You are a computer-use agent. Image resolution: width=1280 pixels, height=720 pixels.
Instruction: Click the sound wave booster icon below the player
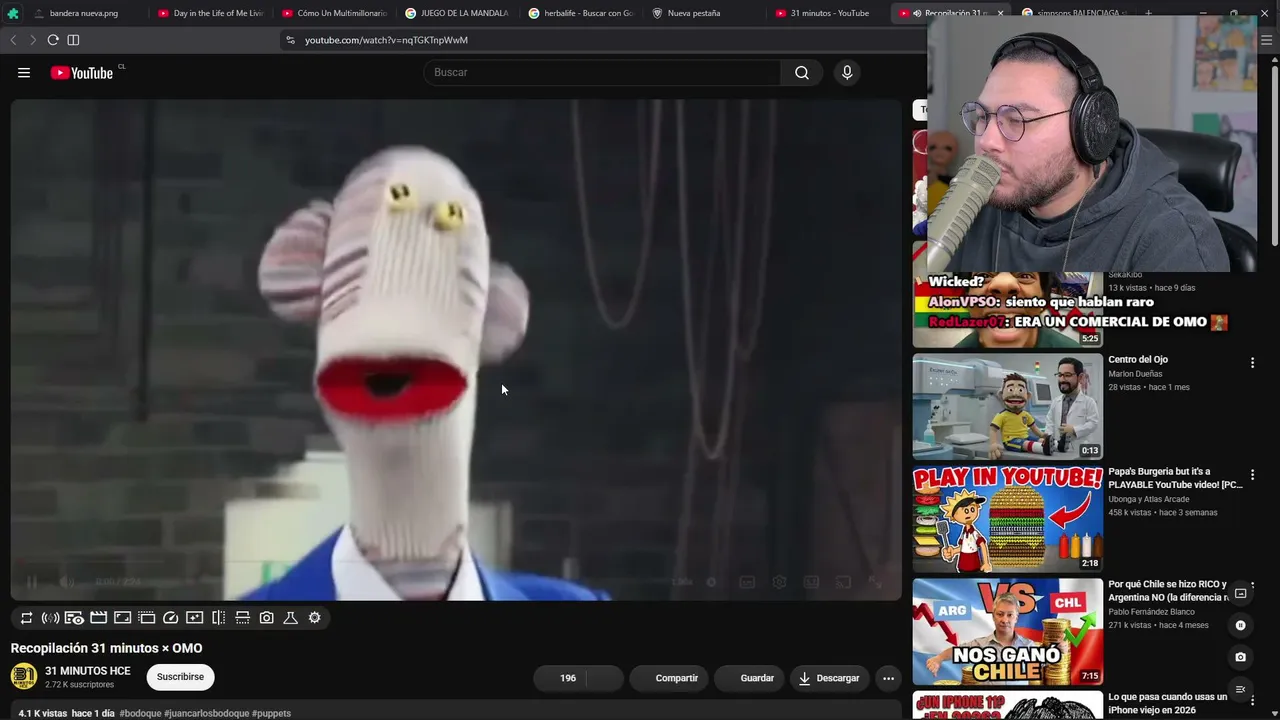[50, 618]
